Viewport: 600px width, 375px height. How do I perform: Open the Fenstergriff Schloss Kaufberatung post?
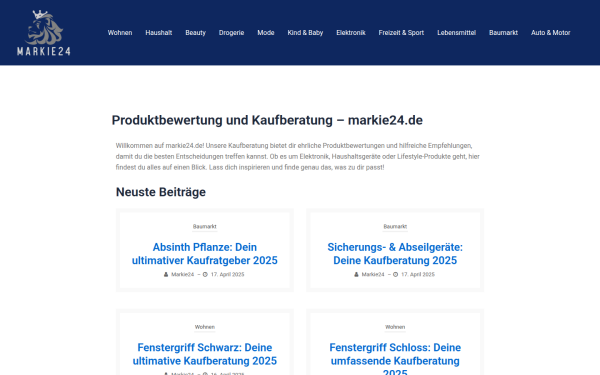[x=395, y=360]
